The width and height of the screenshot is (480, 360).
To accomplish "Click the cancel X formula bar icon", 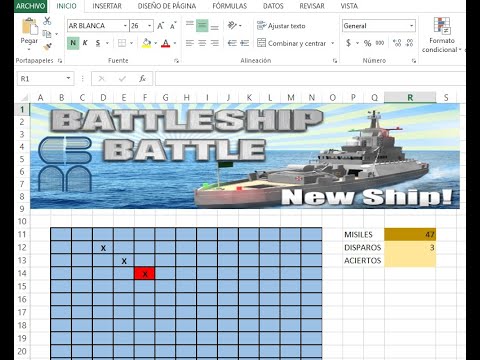I will click(x=101, y=79).
